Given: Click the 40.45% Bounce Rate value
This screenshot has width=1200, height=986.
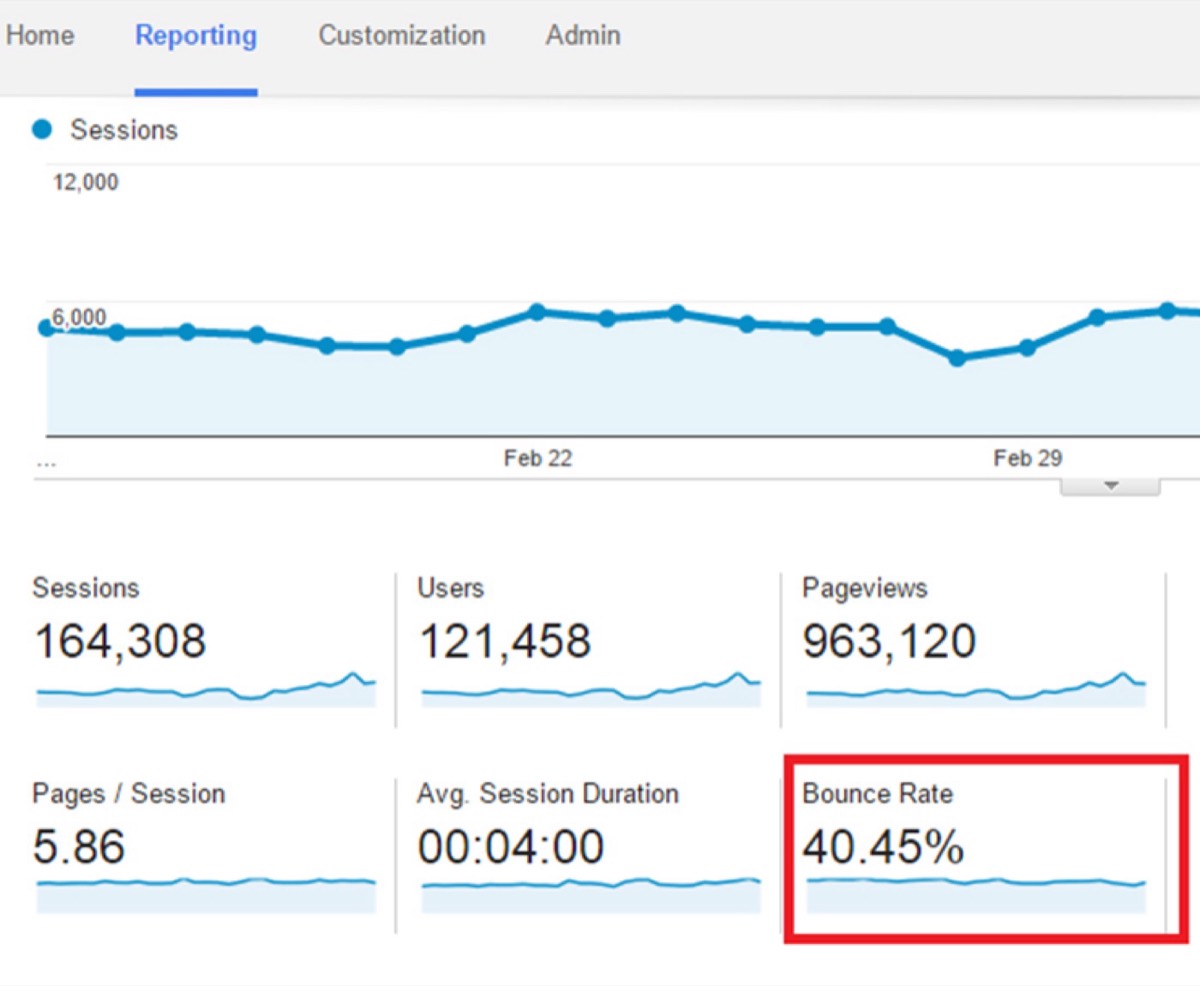Looking at the screenshot, I should coord(883,848).
